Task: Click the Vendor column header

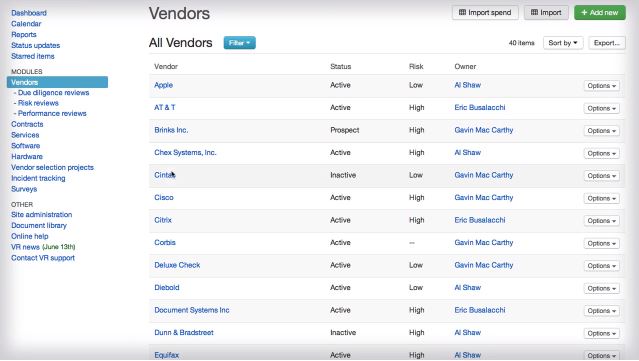Action: [x=166, y=66]
